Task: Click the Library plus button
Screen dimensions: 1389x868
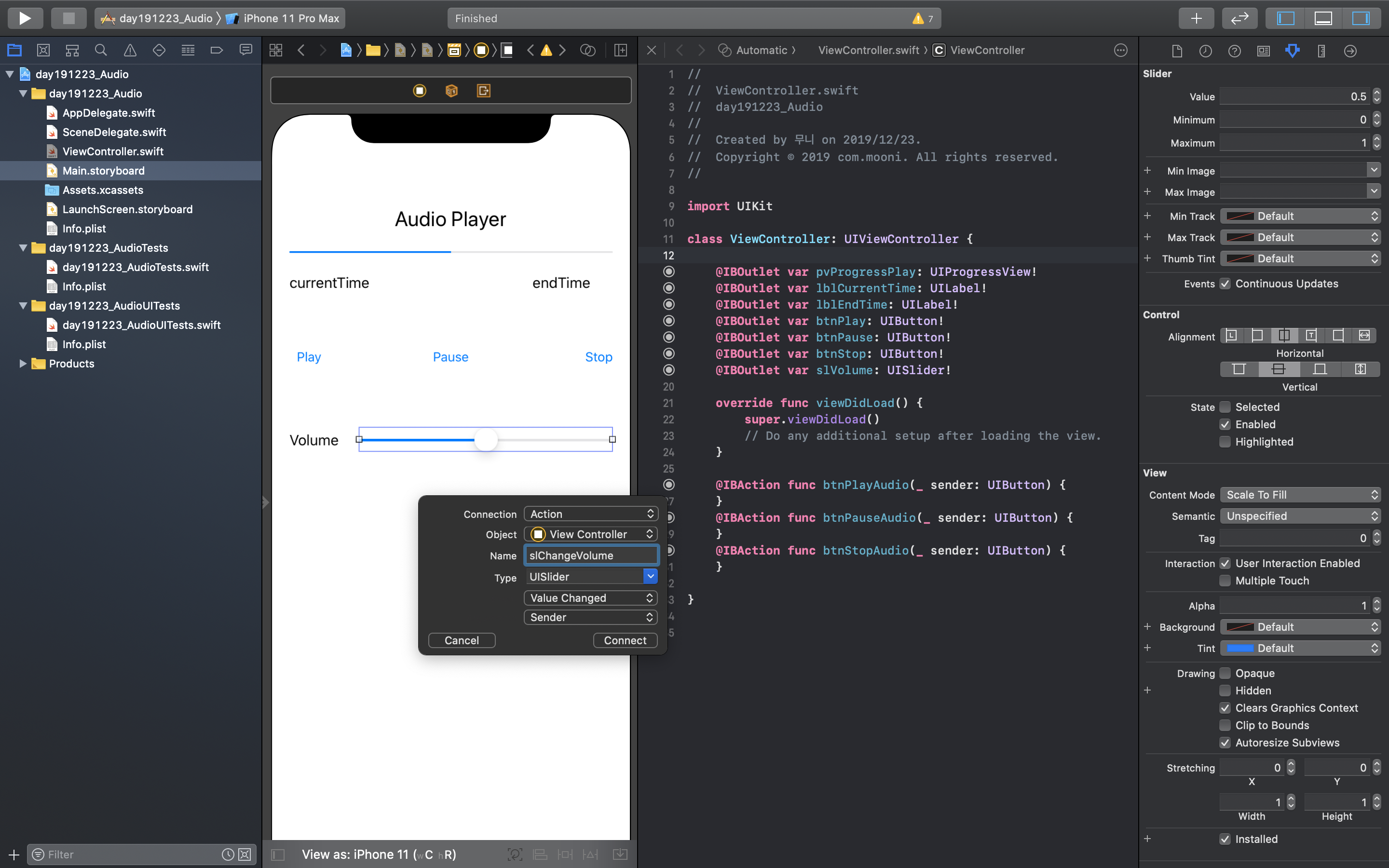Action: (x=1196, y=18)
